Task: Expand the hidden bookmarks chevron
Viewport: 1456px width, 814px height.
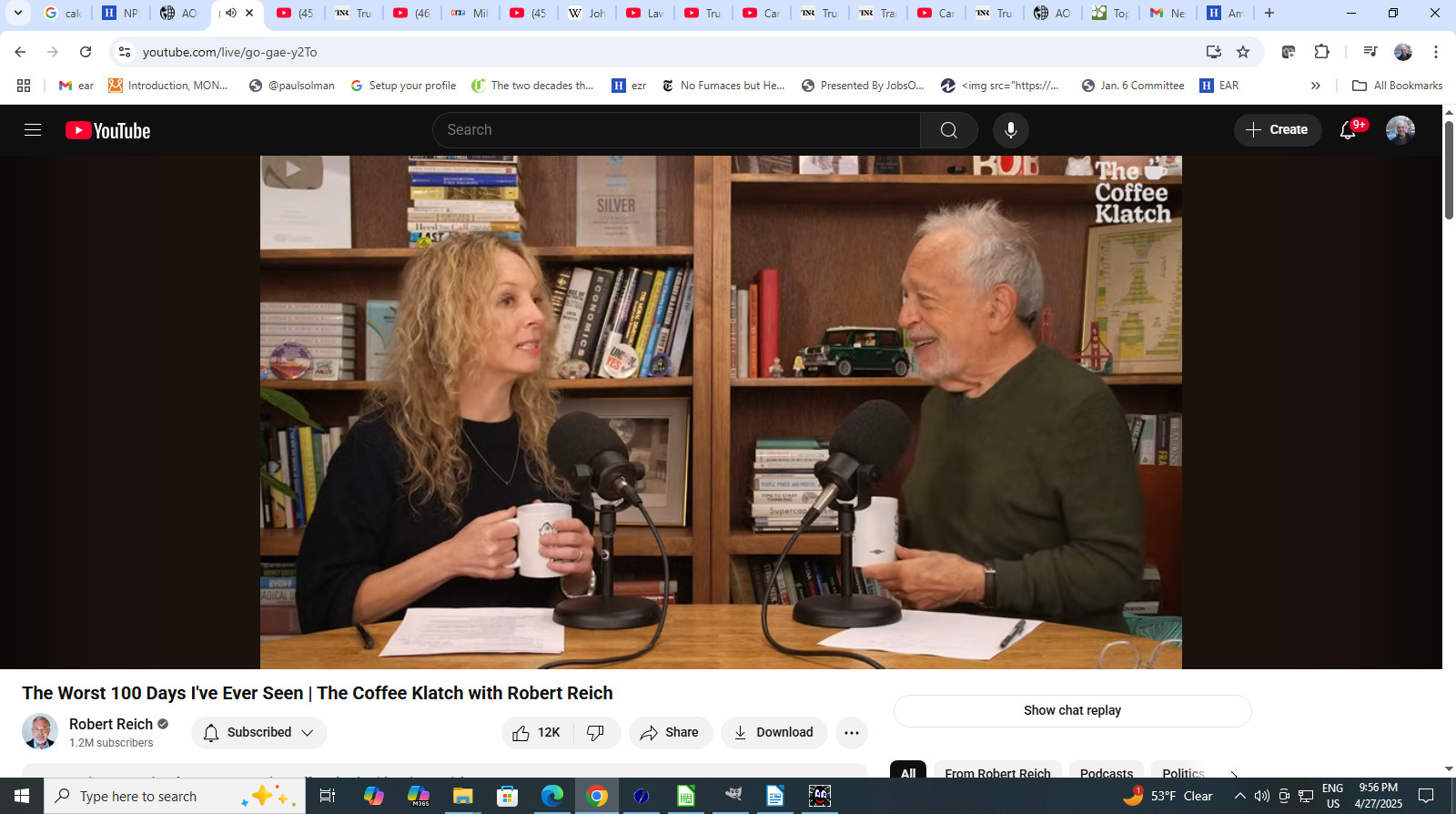Action: pos(1315,86)
